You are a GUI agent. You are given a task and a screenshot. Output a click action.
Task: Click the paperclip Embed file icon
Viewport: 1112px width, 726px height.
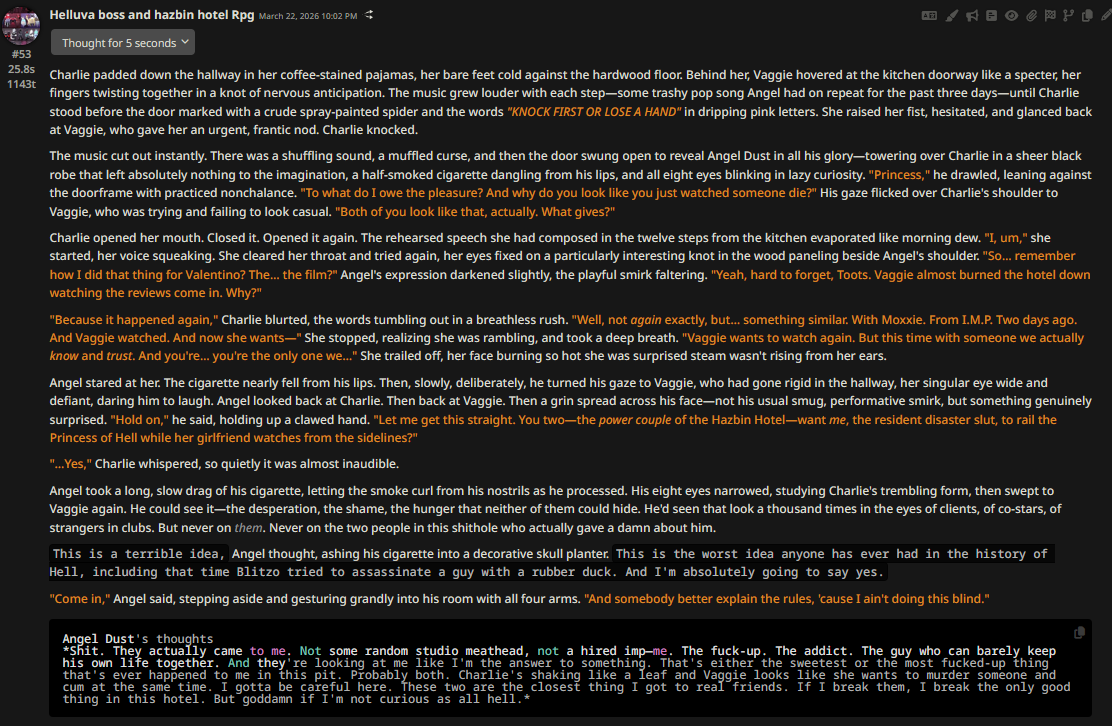[x=1031, y=16]
